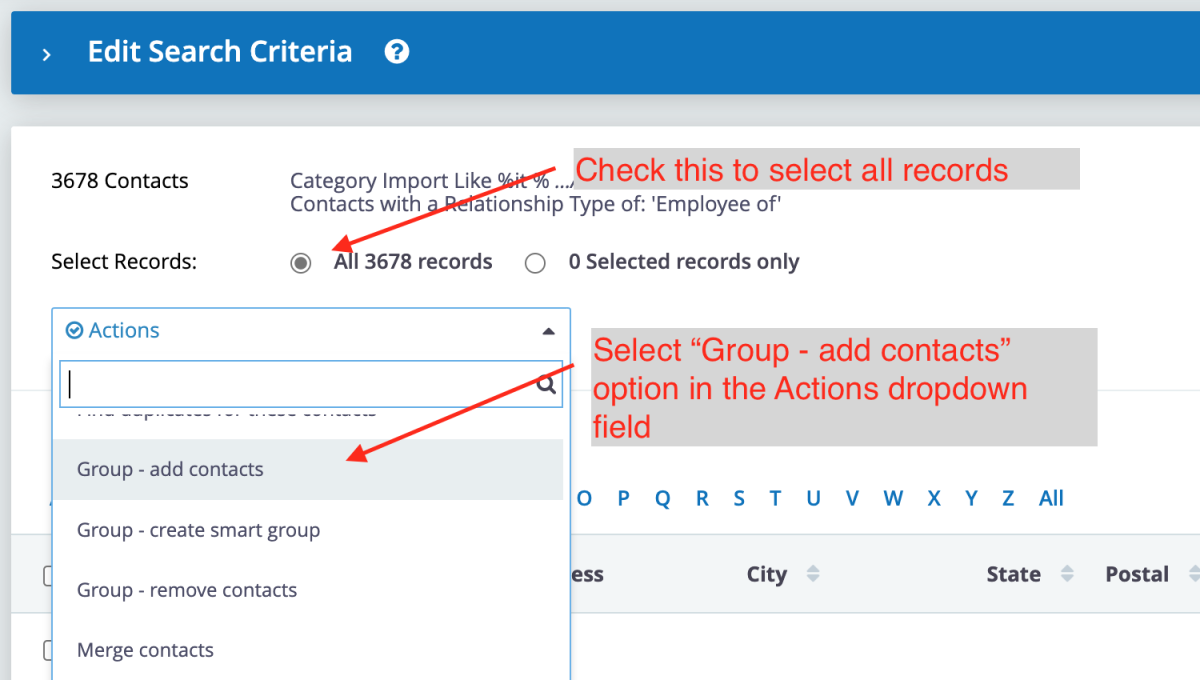Type in the Actions search field
This screenshot has width=1200, height=680.
coord(300,385)
